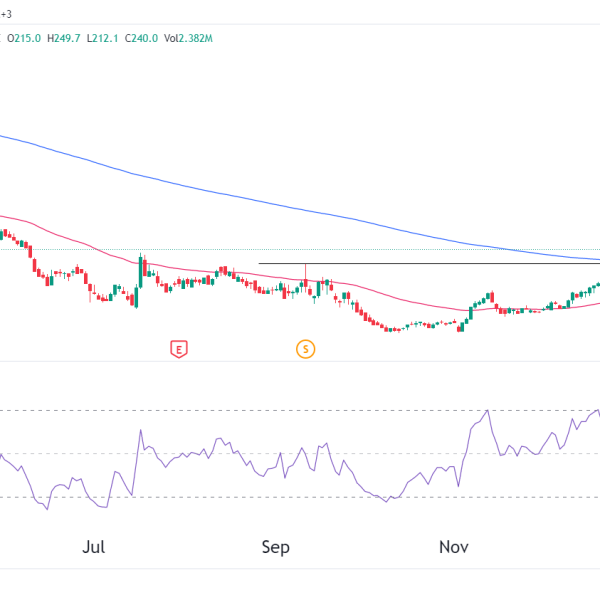
Task: Click the orange S split marker
Action: click(x=305, y=349)
